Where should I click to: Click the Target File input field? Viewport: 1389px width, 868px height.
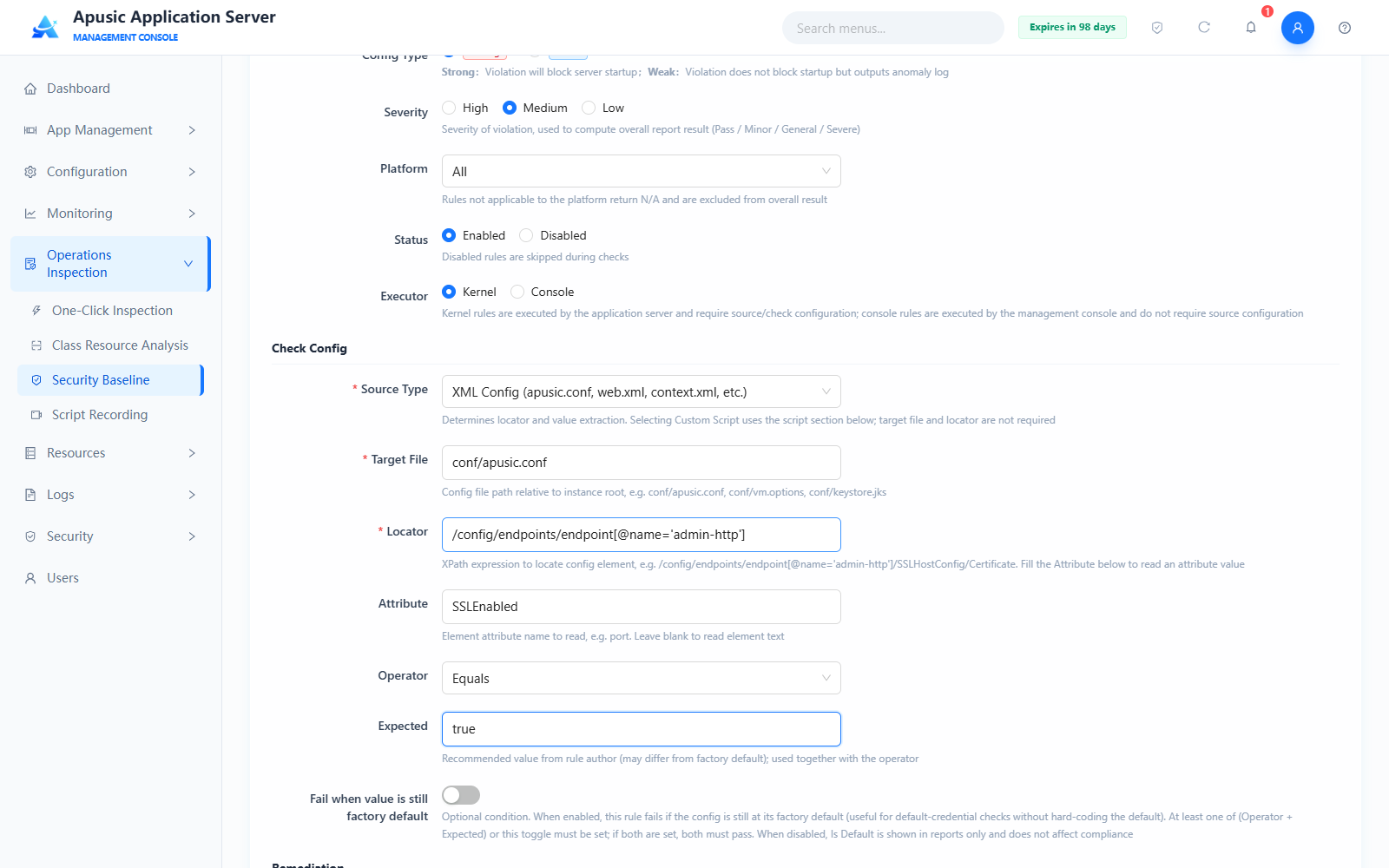tap(642, 463)
